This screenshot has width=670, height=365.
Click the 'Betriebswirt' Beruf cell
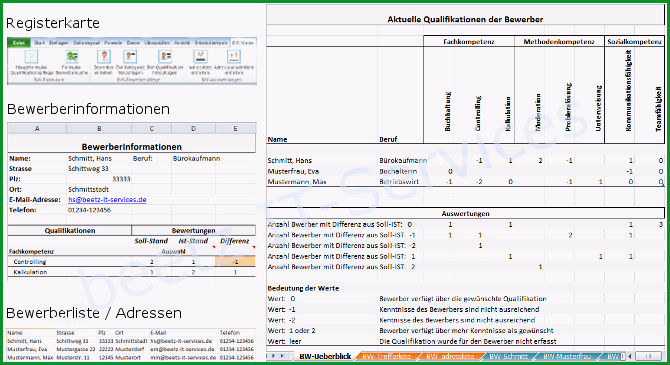tap(399, 182)
